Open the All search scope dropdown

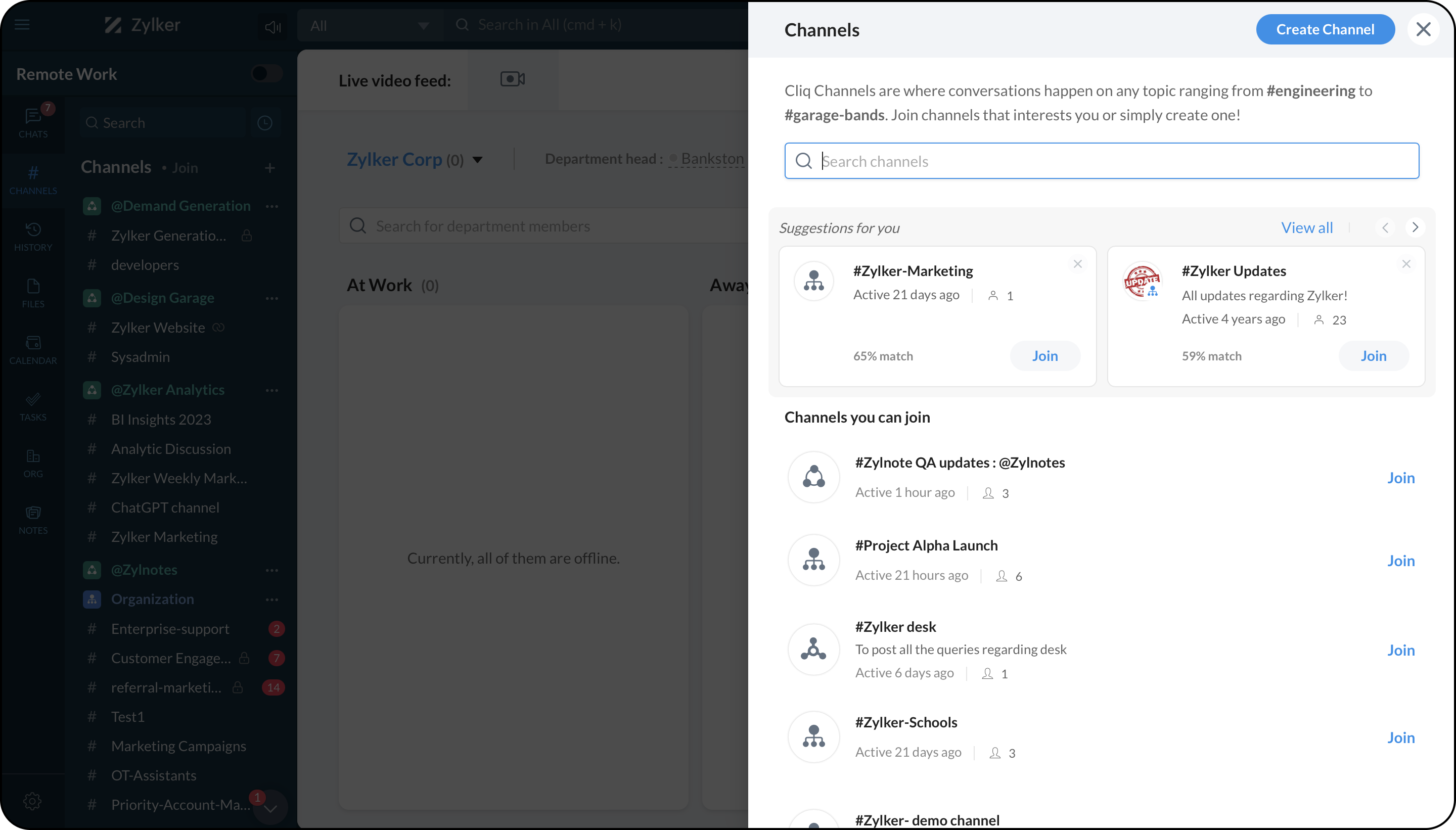coord(369,26)
